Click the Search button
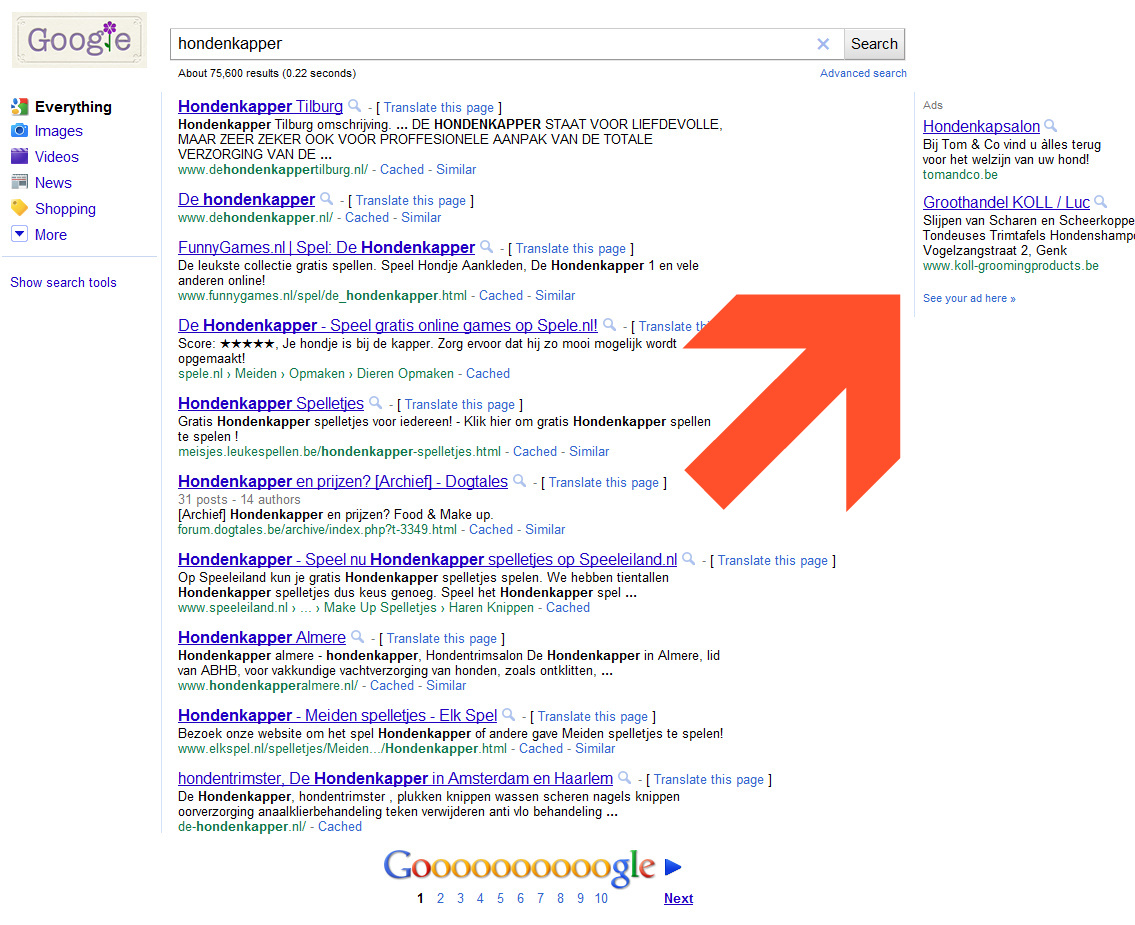 point(874,44)
